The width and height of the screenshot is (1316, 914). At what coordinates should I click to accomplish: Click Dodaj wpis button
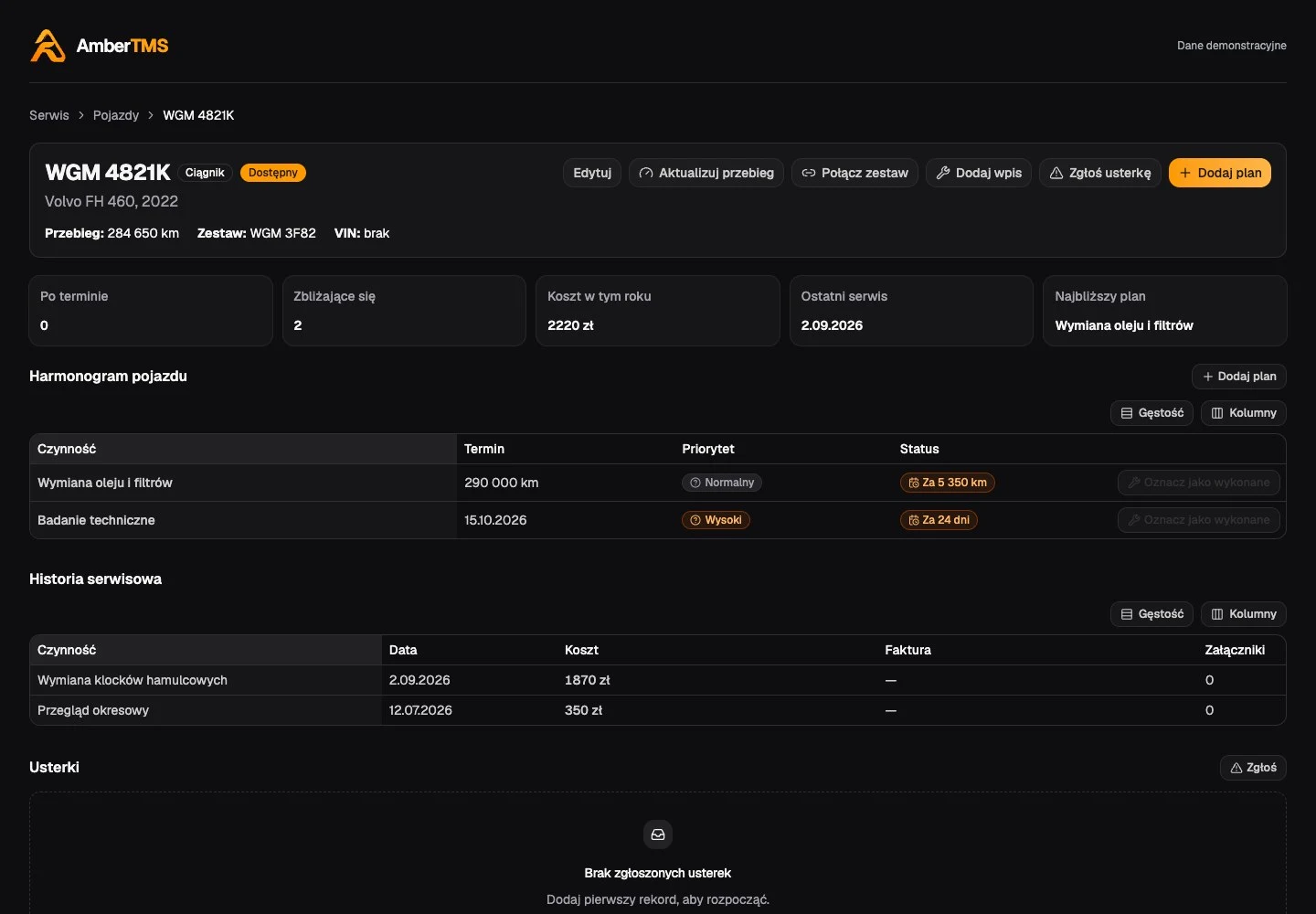point(979,173)
